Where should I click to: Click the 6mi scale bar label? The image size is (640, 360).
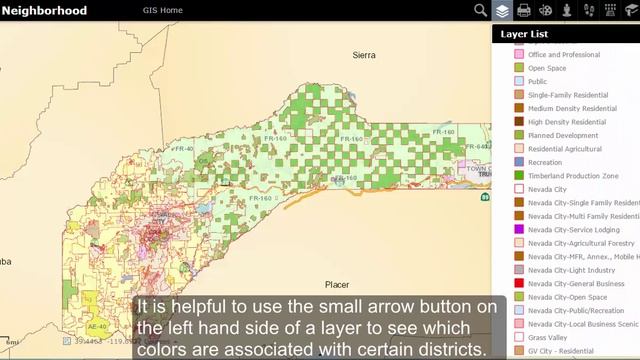coord(12,342)
